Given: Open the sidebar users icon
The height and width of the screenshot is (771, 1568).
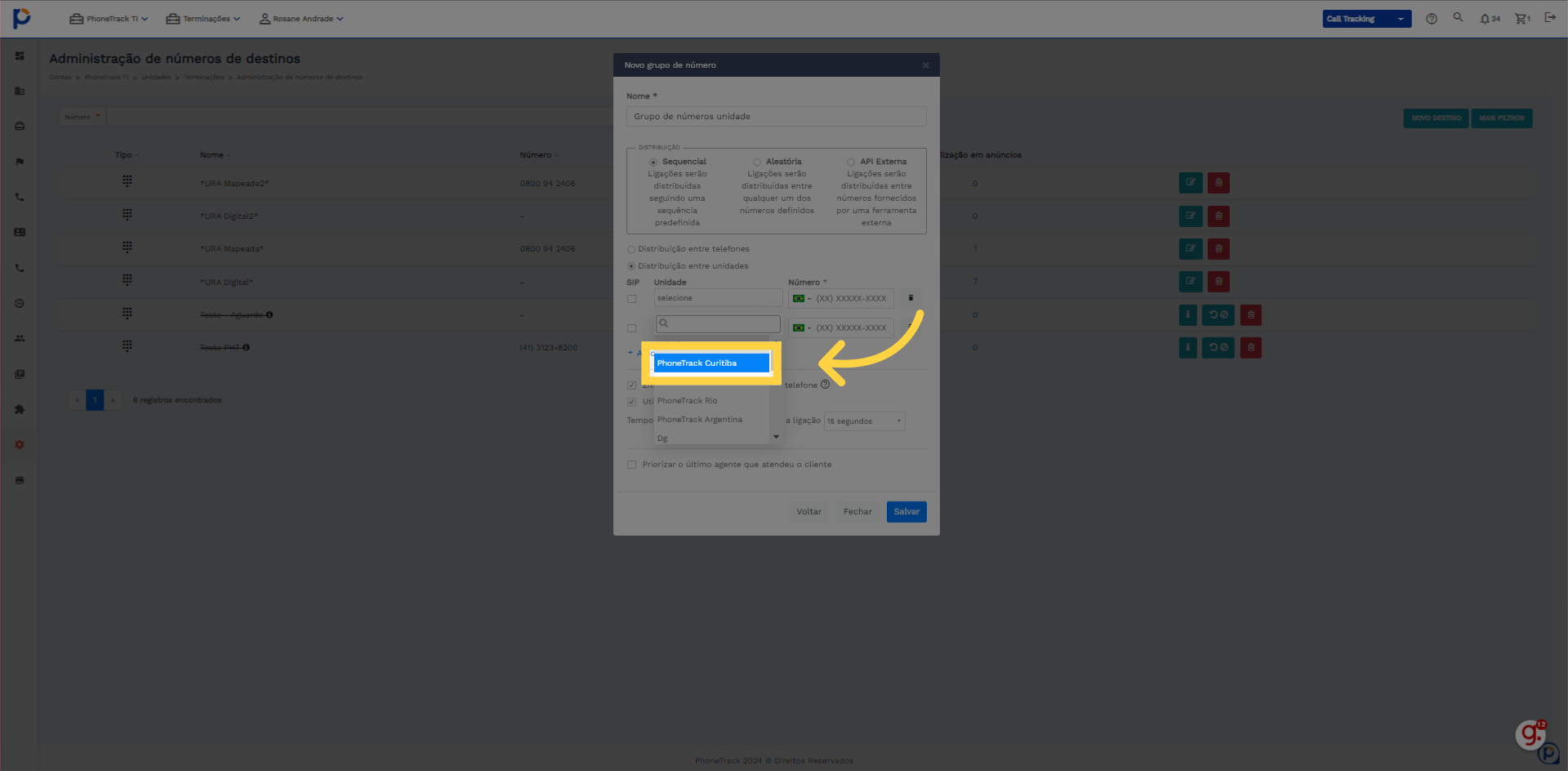Looking at the screenshot, I should 20,338.
